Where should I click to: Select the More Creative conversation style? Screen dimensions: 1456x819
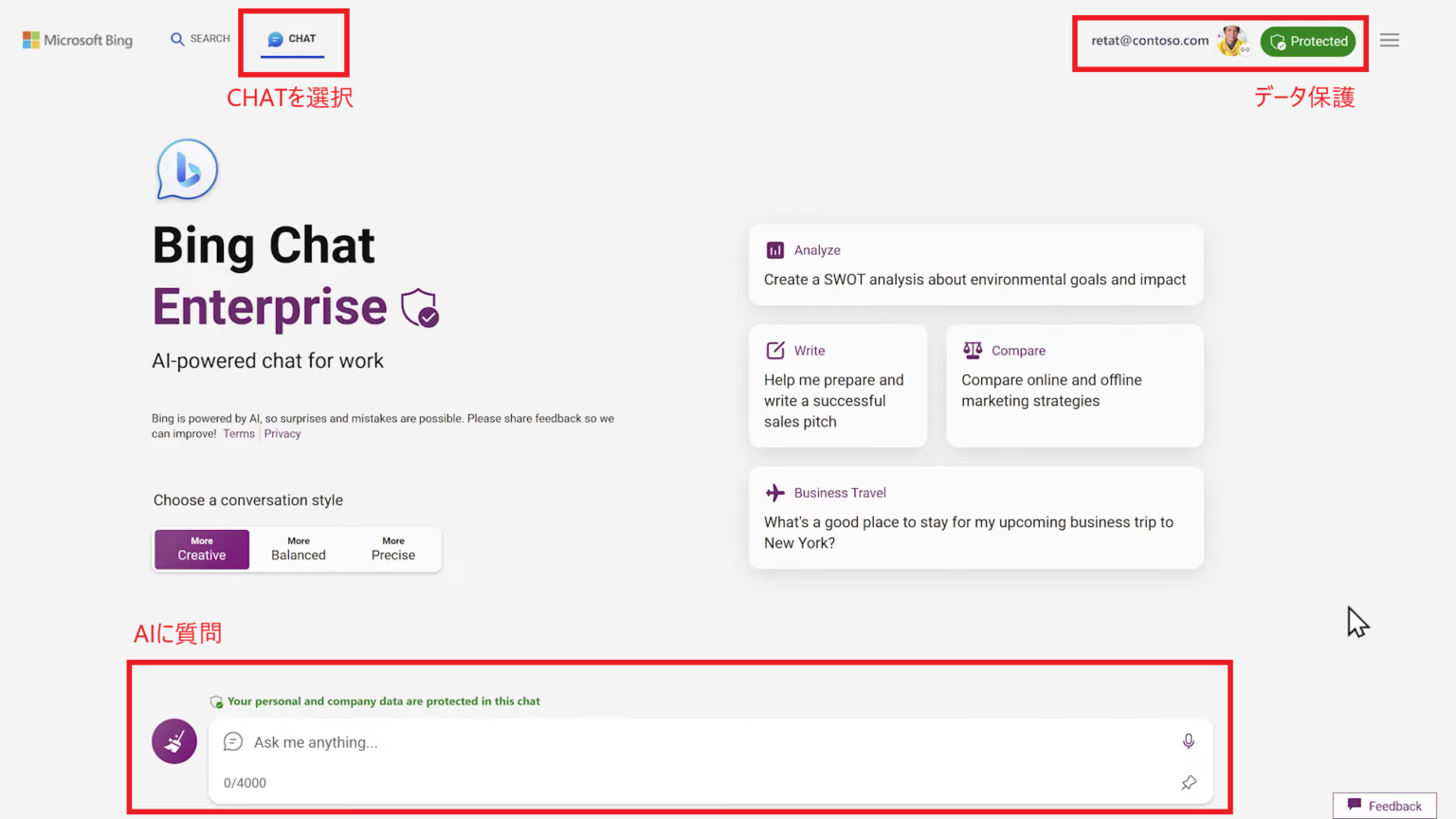point(201,549)
